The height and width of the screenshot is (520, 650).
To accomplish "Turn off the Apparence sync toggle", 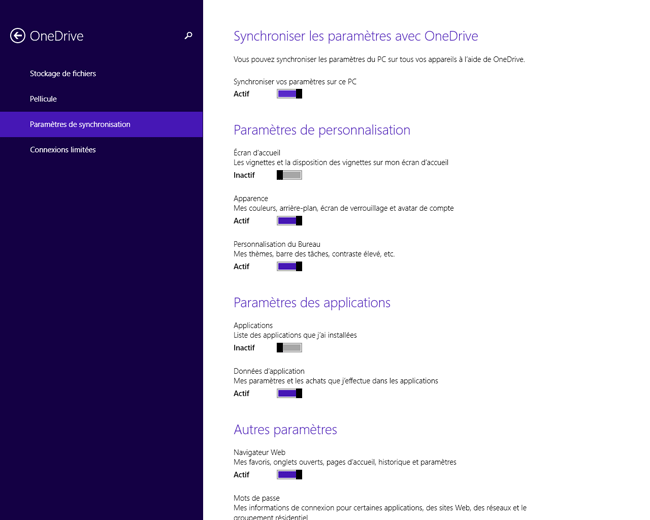I will click(x=289, y=221).
